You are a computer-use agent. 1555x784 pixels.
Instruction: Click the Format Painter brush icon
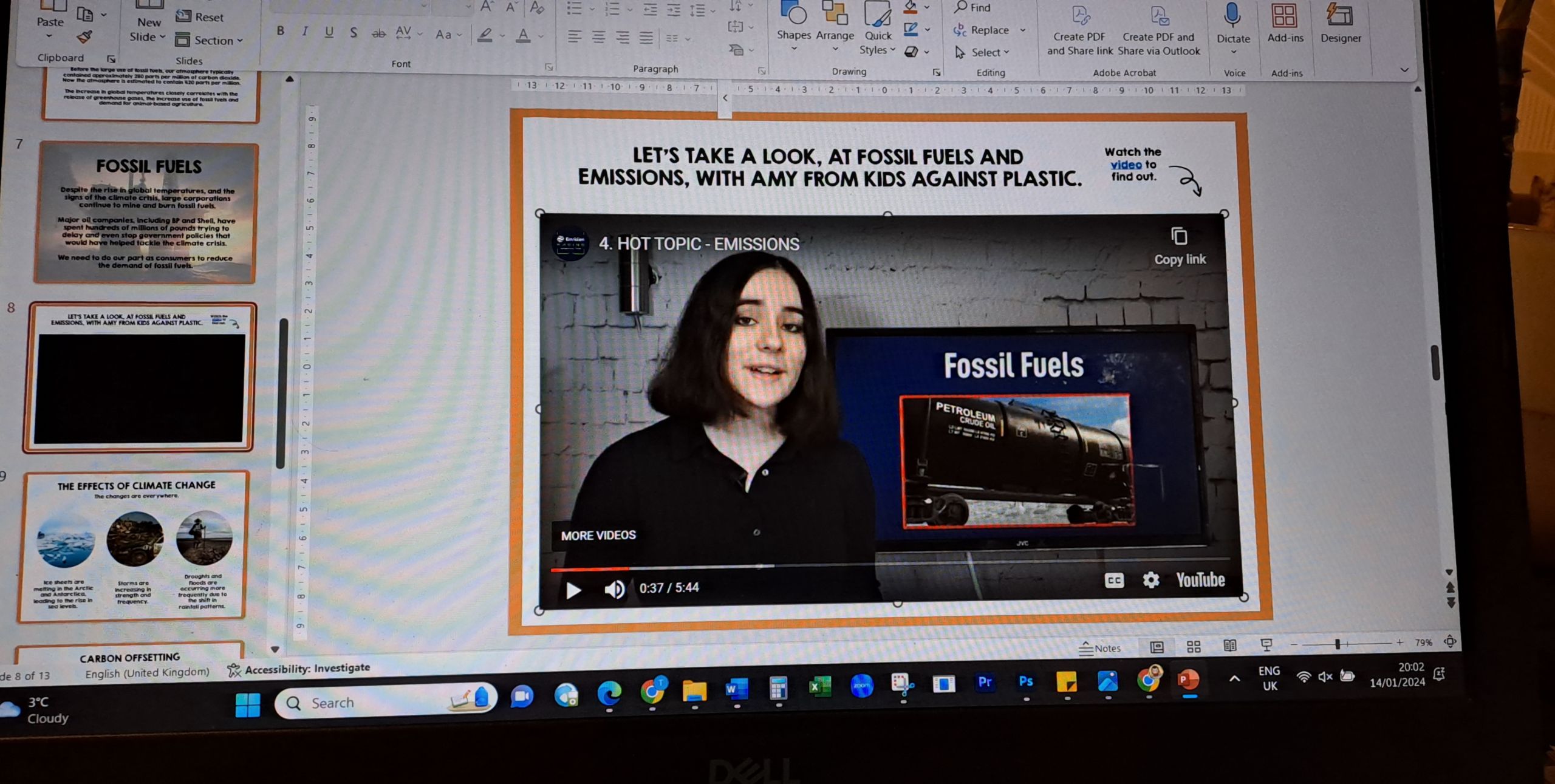point(84,36)
